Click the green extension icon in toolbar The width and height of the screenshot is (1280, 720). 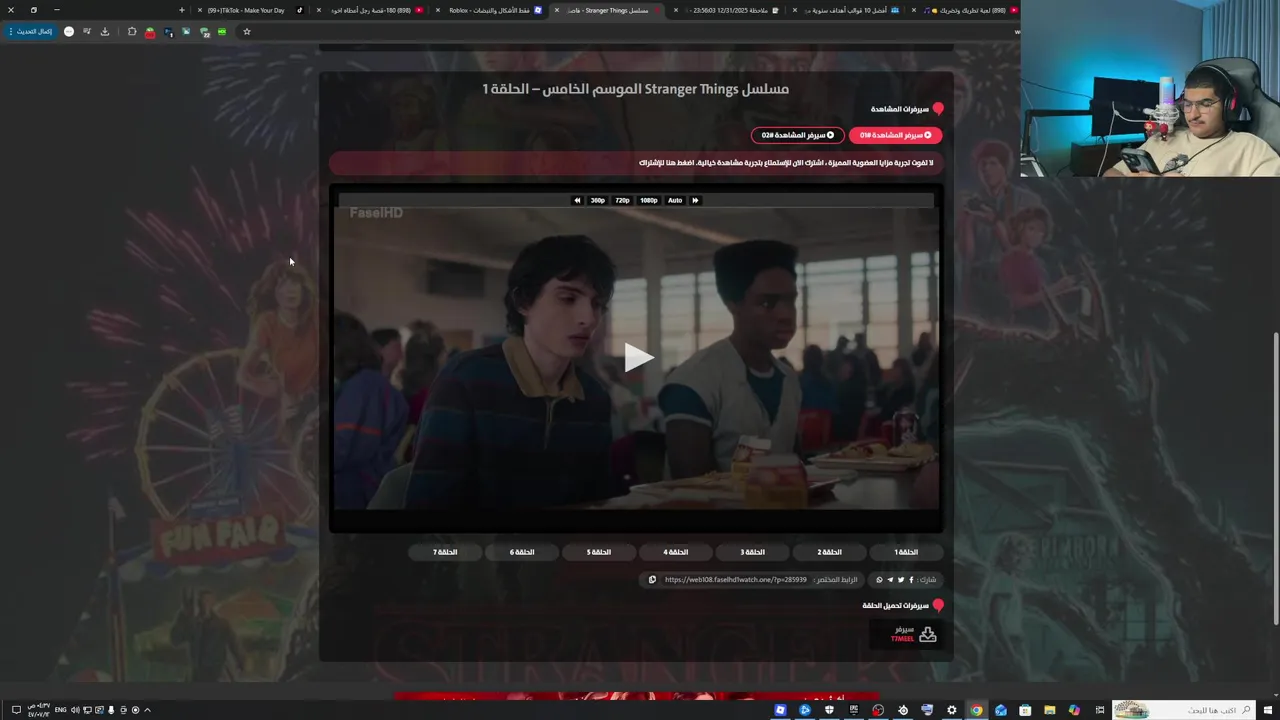click(222, 31)
